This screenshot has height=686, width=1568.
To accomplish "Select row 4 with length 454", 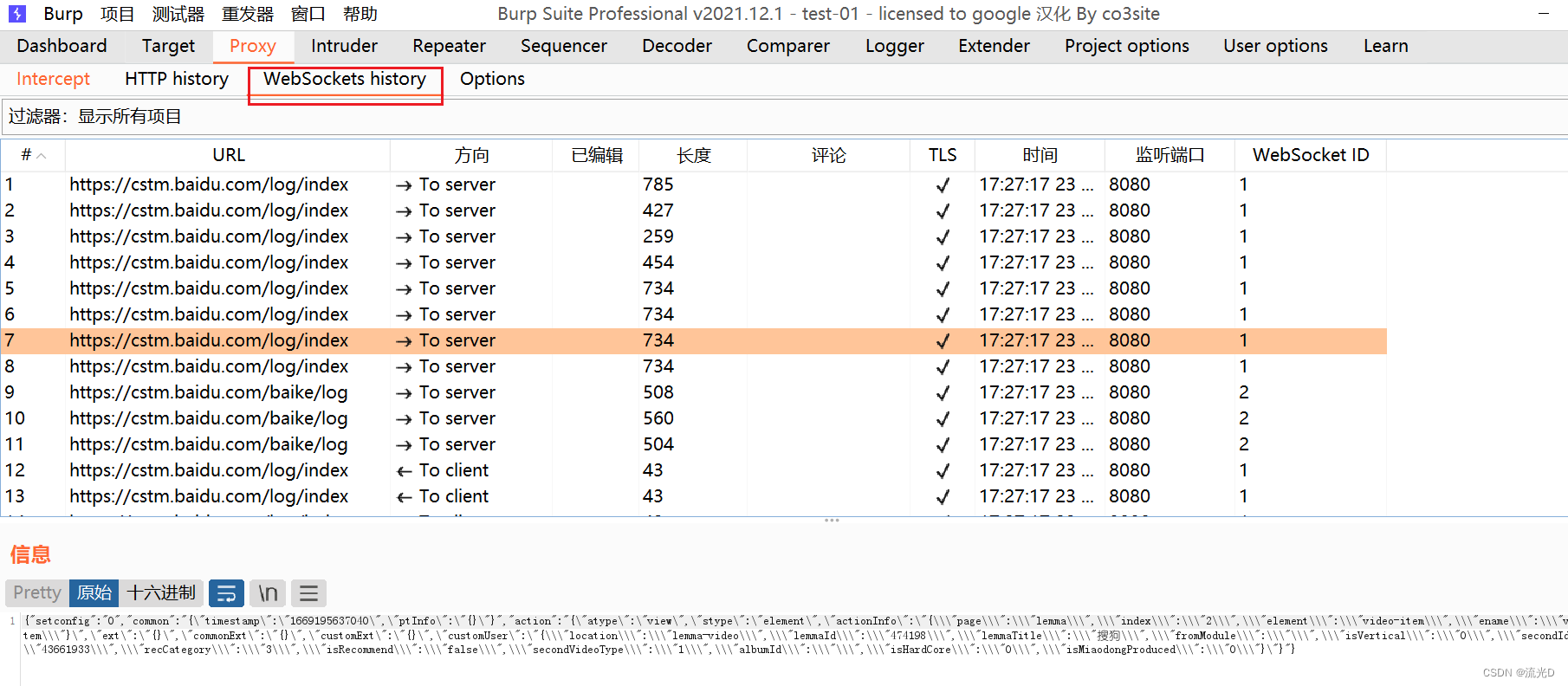I will coord(694,262).
